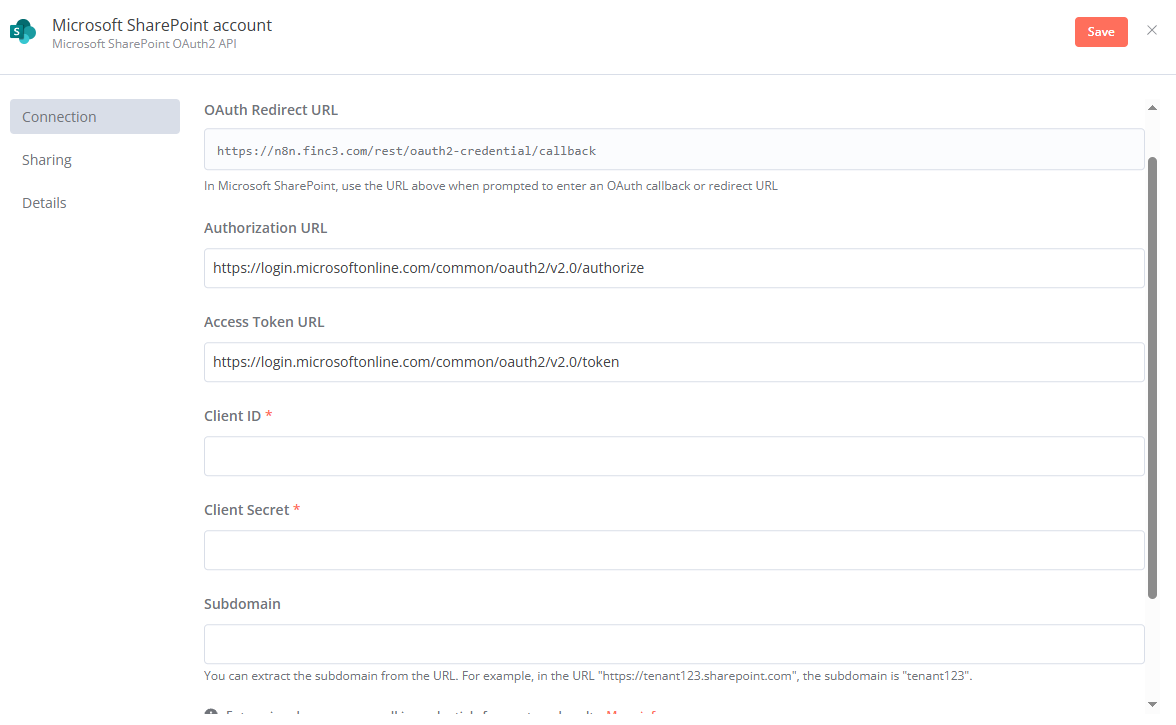Viewport: 1176px width, 725px height.
Task: Click the 'Microsoft SharePoint OAuth2 API' subtitle
Action: click(x=144, y=44)
